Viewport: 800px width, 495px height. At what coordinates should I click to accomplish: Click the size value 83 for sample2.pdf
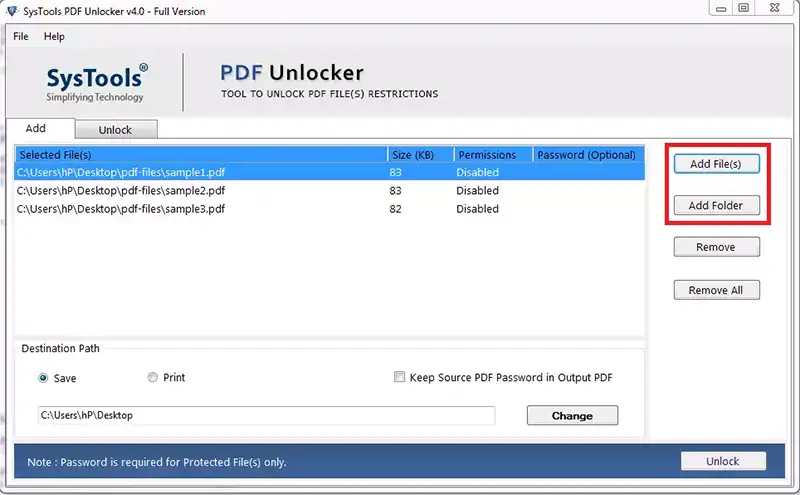point(395,191)
